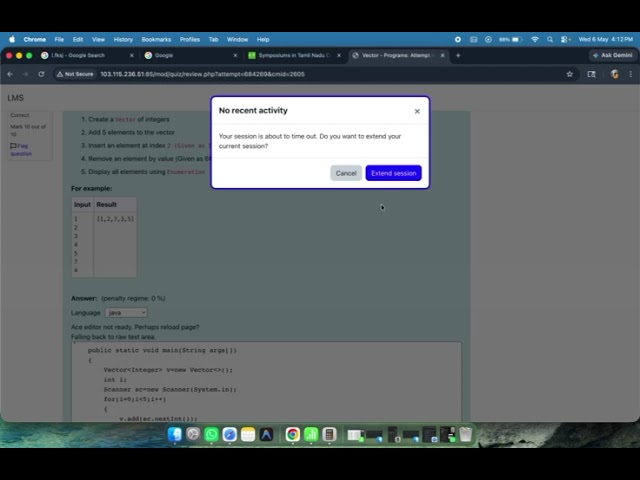640x480 pixels.
Task: Close the Lfksj Google Search tab
Action: pyautogui.click(x=131, y=55)
